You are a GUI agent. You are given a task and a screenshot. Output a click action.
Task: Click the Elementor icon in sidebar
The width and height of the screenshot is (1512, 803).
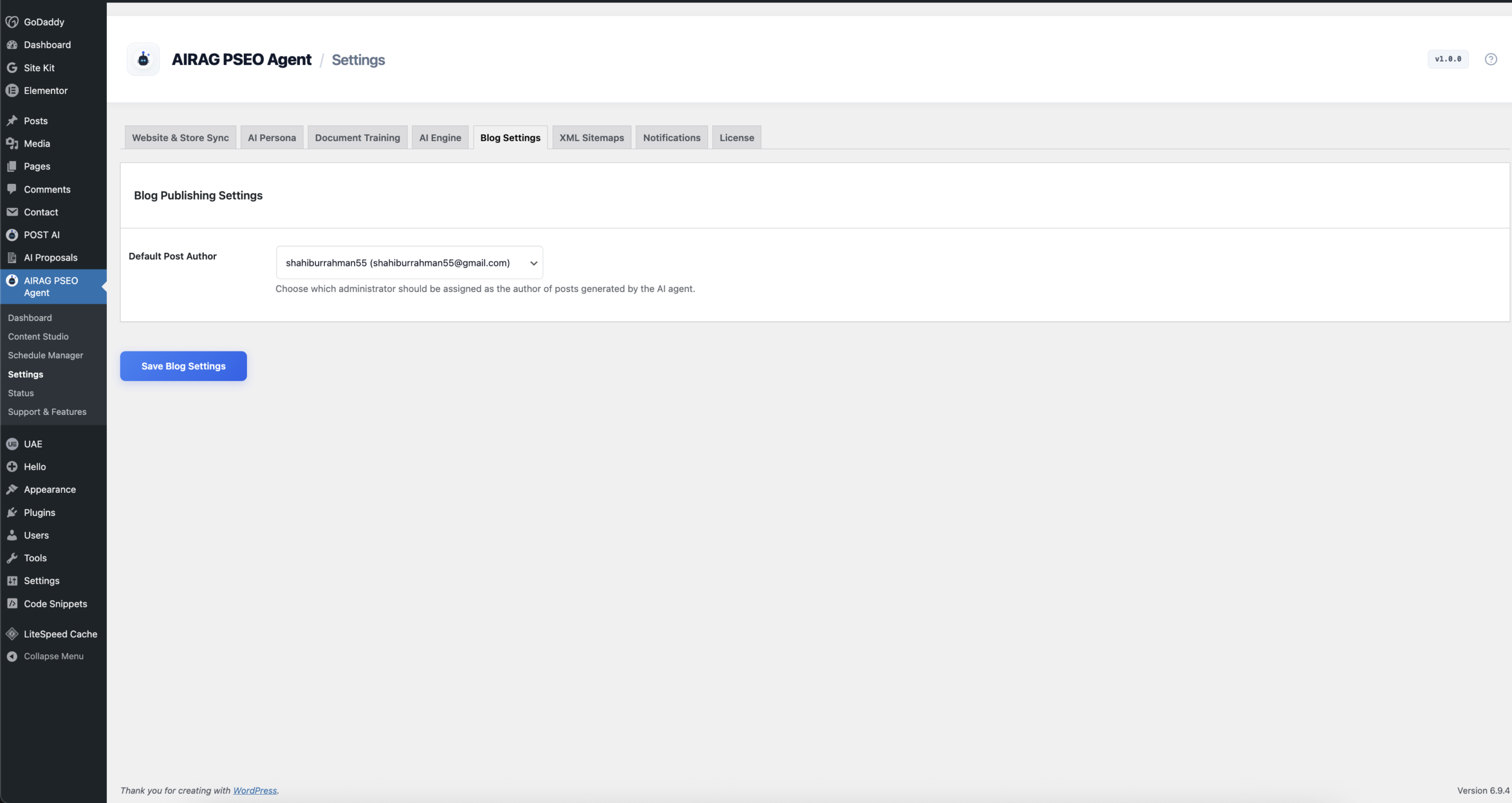(12, 90)
